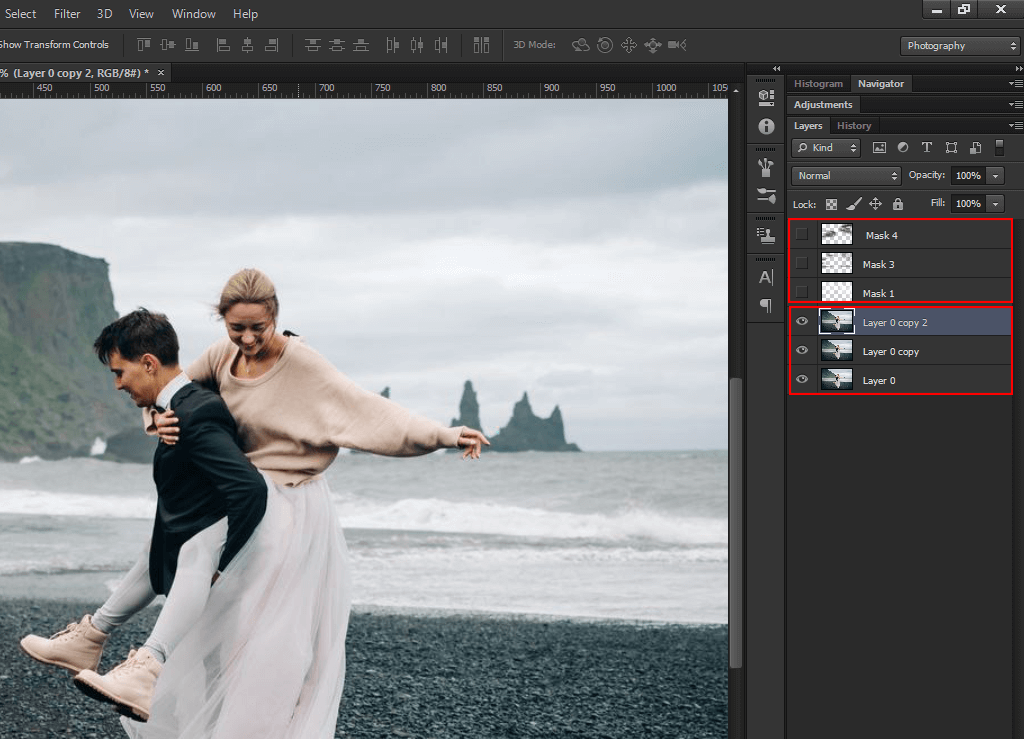Hide the Layer 0 copy layer

click(802, 351)
